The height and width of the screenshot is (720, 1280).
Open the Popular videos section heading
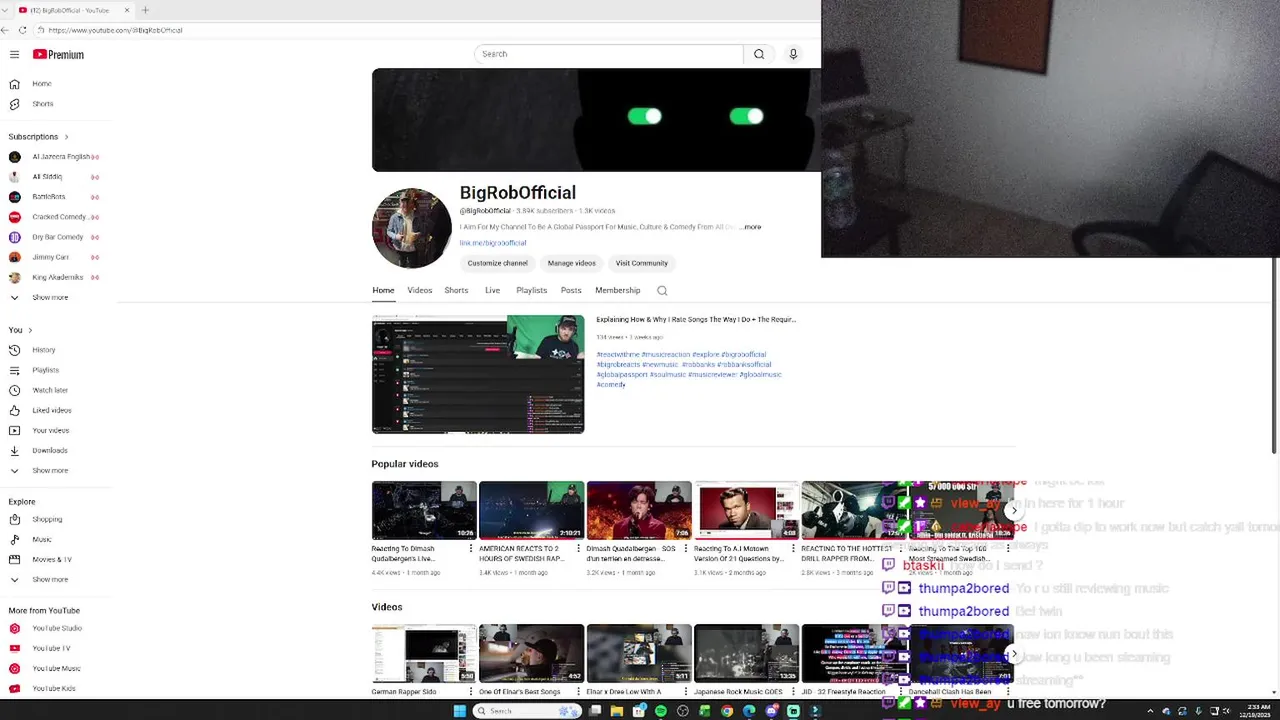(x=405, y=464)
